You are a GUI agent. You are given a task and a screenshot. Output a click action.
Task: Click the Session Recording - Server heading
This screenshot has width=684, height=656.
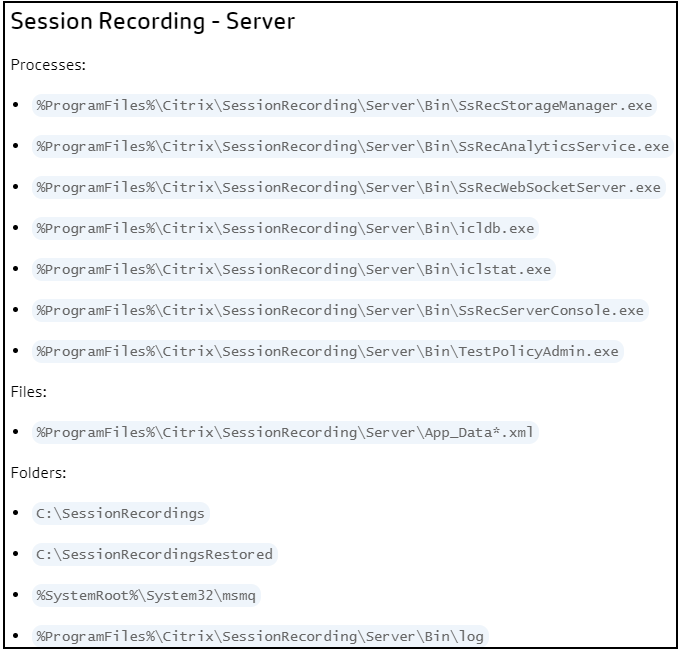[153, 21]
